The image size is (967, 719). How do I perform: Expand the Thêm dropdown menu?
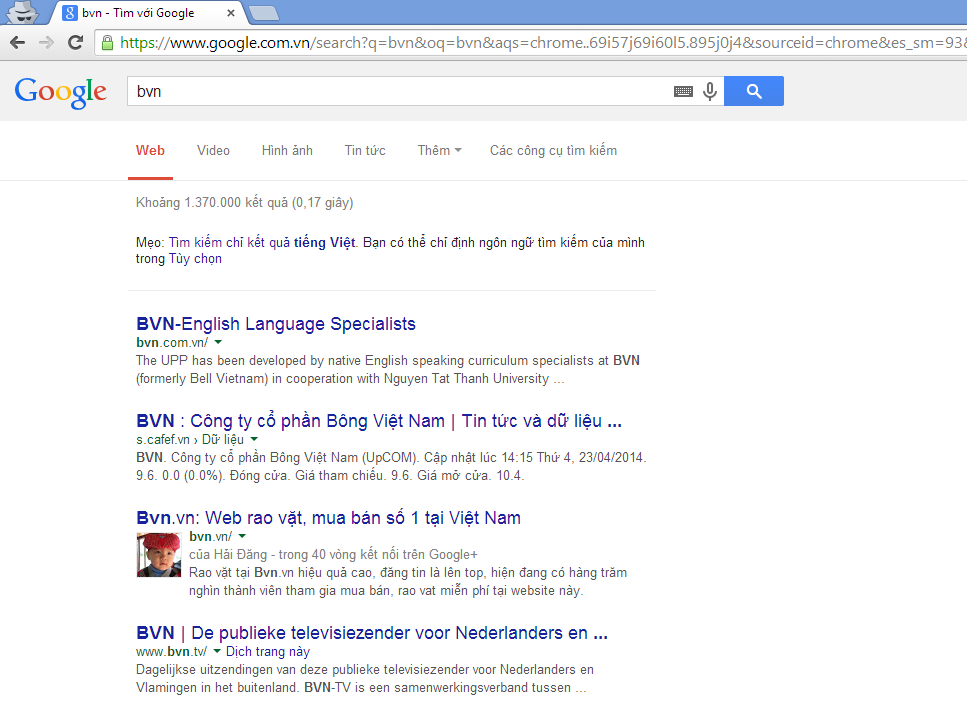(x=439, y=150)
